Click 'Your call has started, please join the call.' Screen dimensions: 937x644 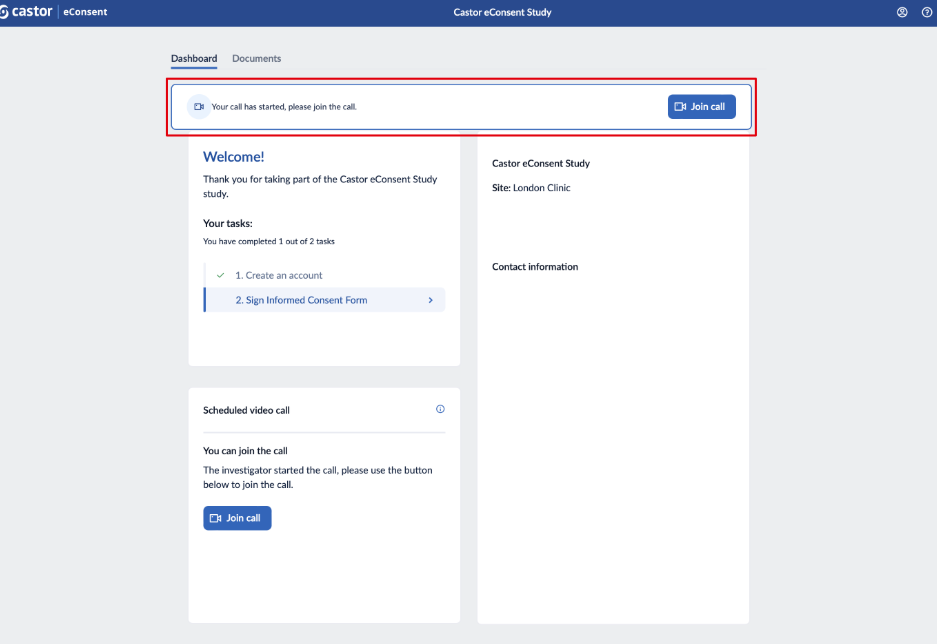(x=284, y=107)
